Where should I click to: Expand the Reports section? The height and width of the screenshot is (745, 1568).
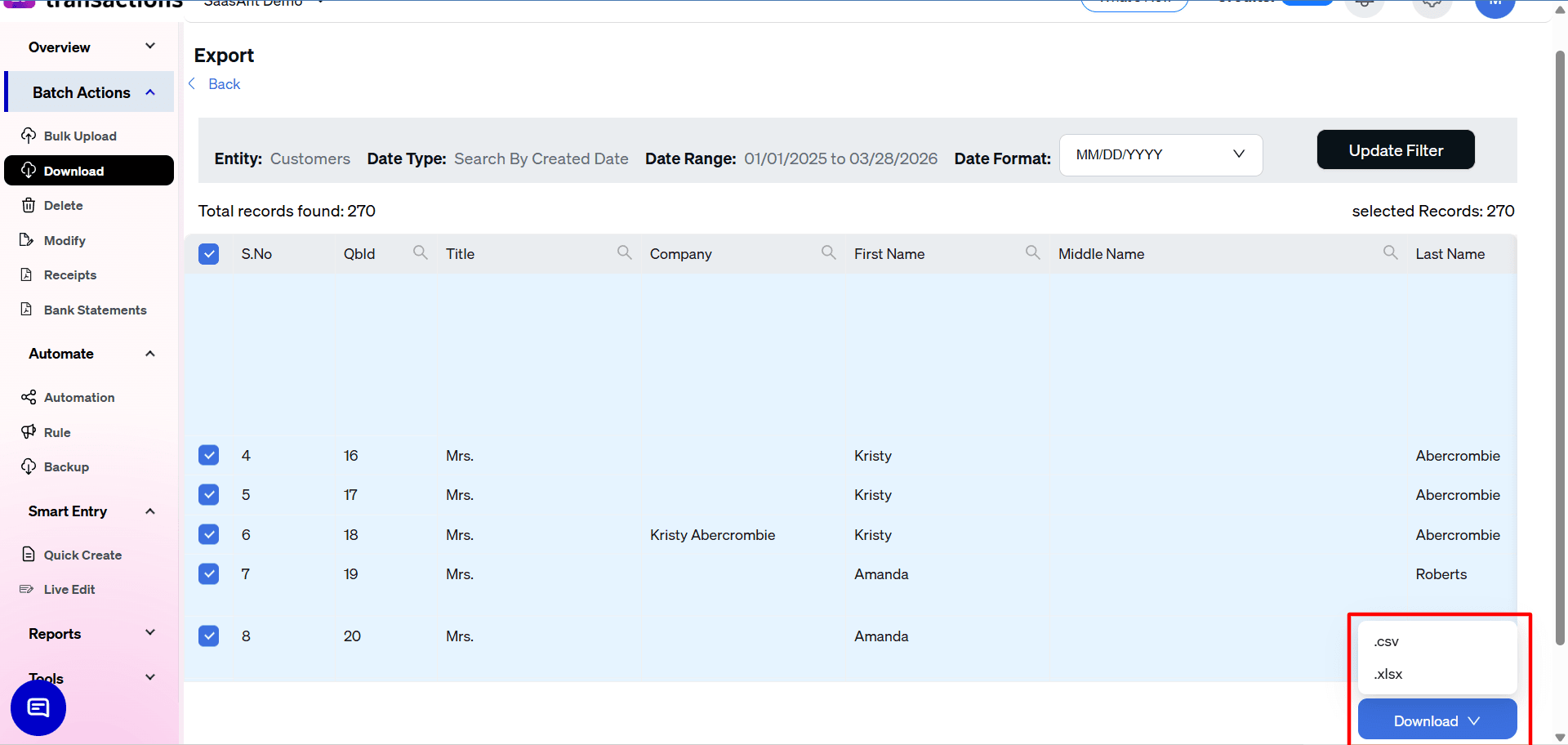90,633
